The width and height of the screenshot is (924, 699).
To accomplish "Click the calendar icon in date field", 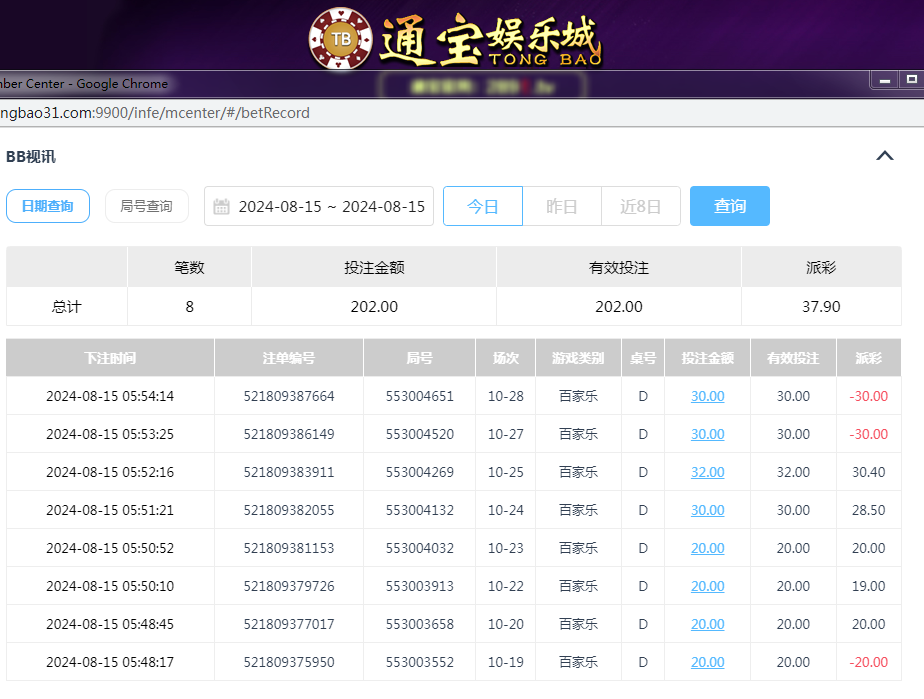I will [x=222, y=207].
